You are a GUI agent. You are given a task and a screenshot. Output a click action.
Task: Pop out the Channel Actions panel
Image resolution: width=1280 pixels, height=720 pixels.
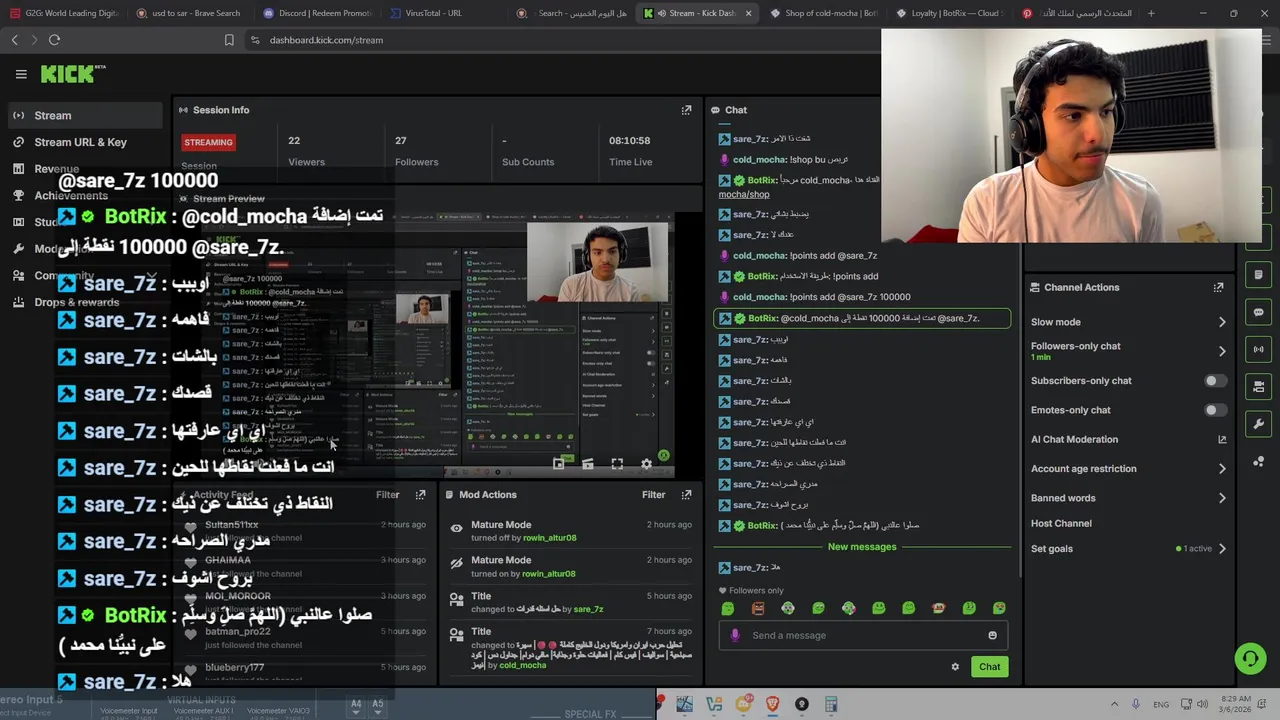click(x=1218, y=287)
